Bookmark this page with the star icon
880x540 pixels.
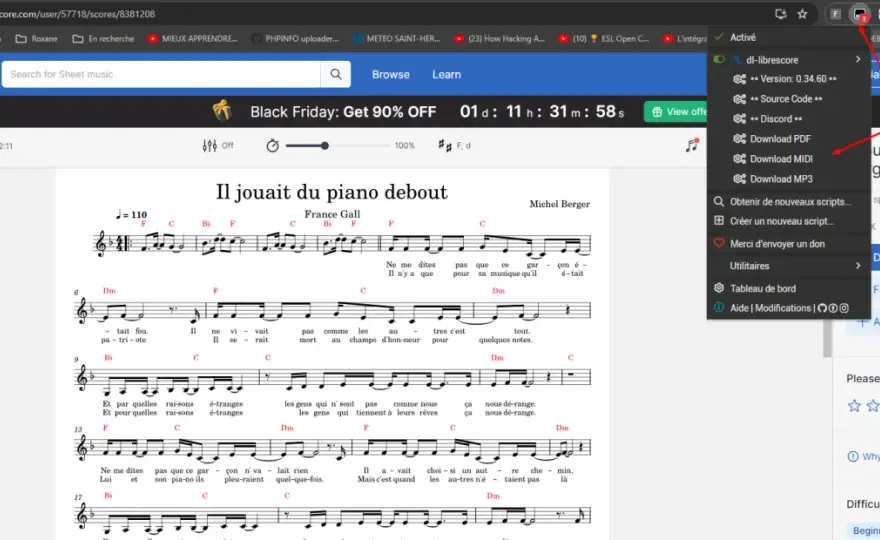[x=802, y=14]
